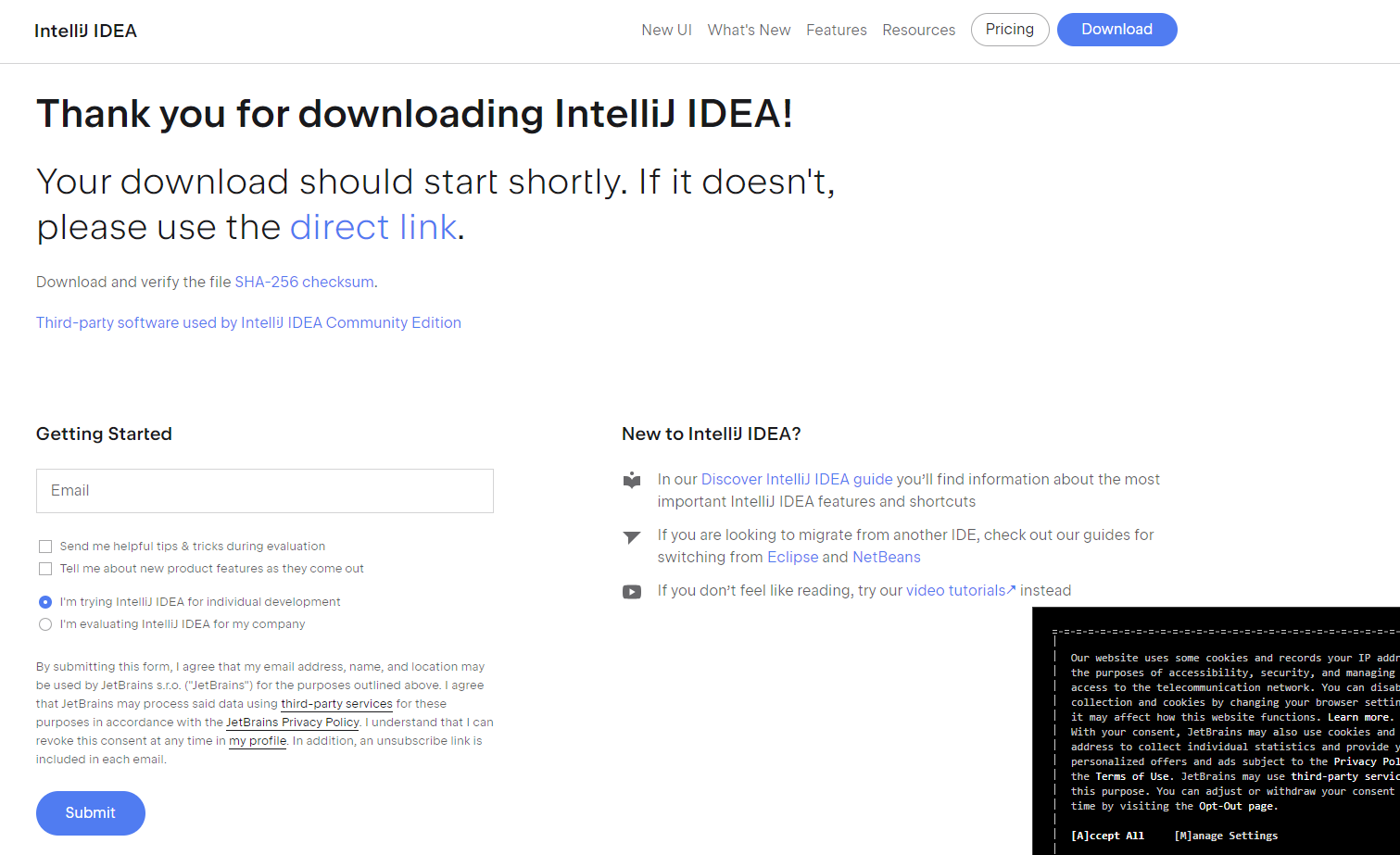Open Terms of Use in cookie notice
The image size is (1400, 855).
[1132, 776]
